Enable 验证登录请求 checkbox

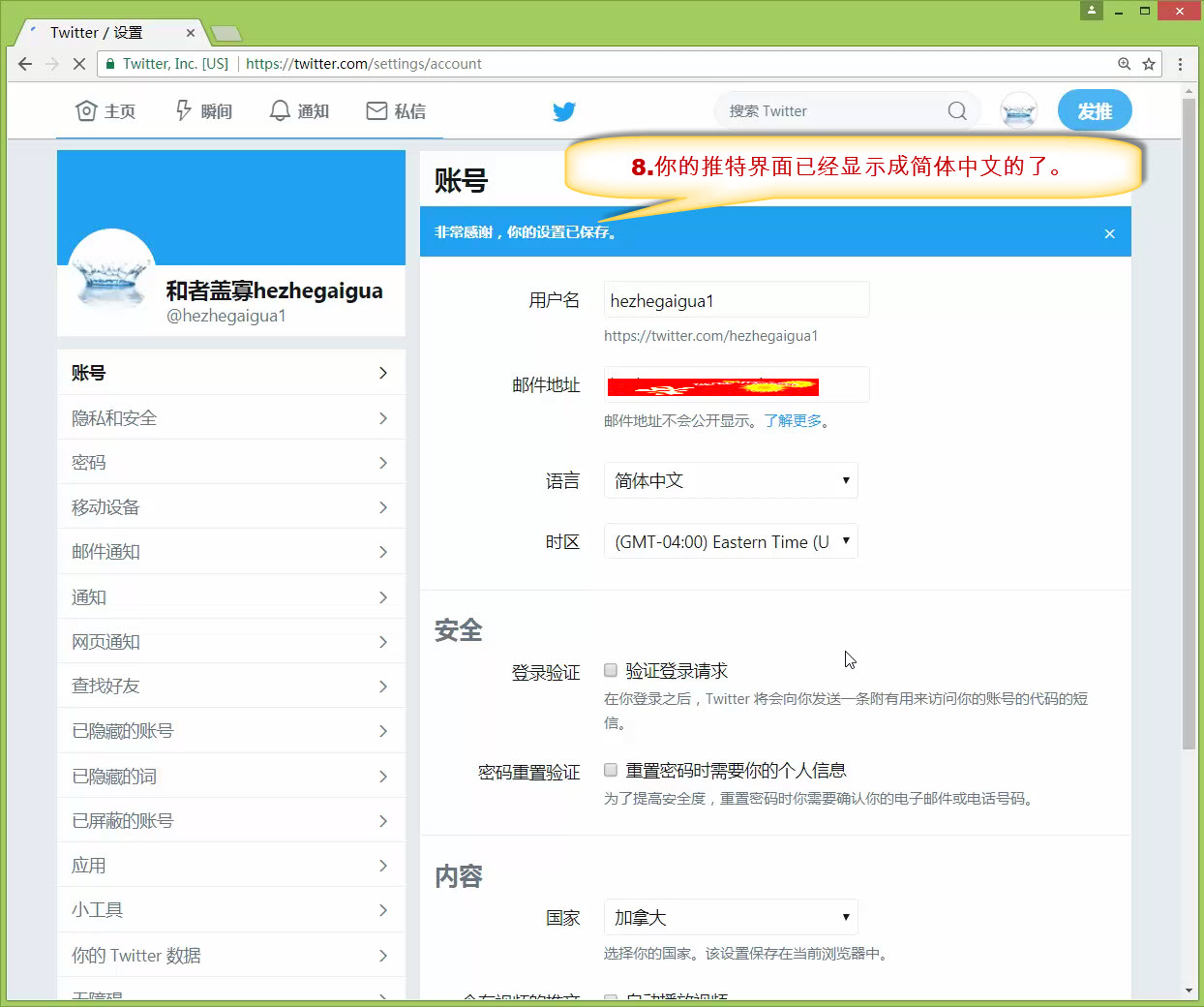(611, 670)
